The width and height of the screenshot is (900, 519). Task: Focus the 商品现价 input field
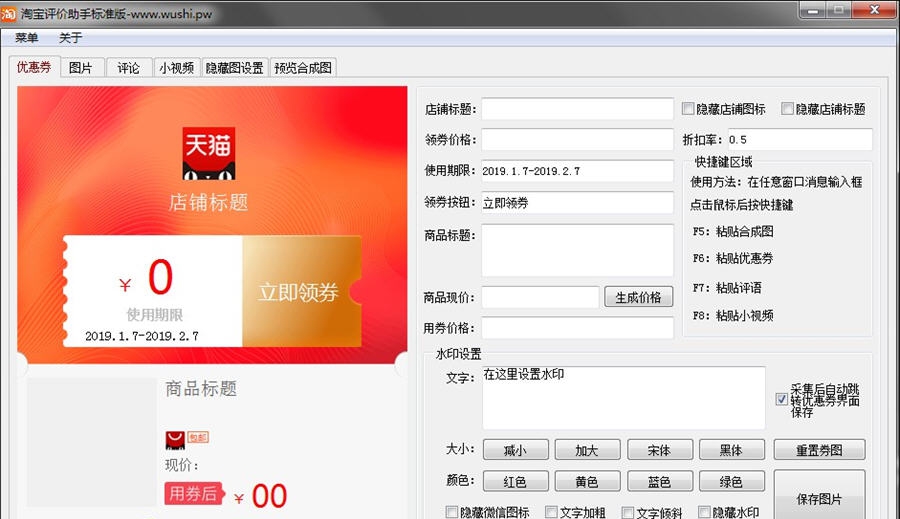coord(540,297)
